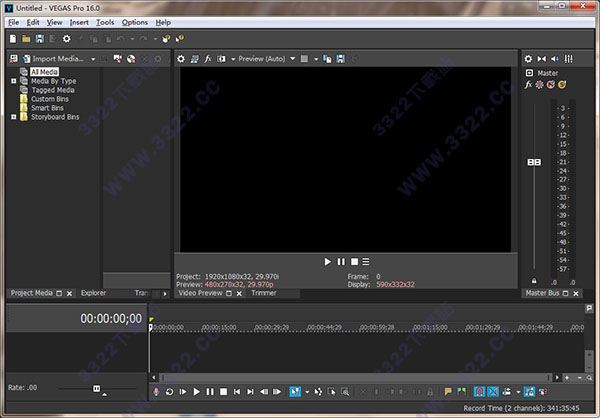Close the Video Preview panel
The image size is (600, 418).
coord(239,294)
